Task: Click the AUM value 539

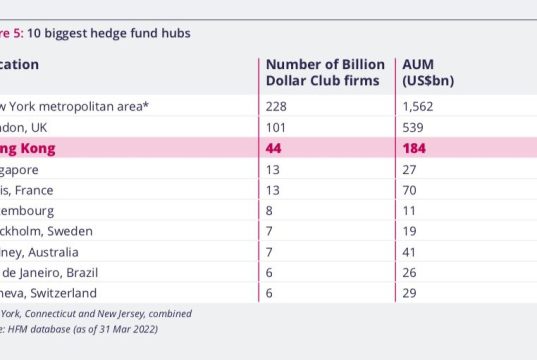Action: tap(413, 127)
